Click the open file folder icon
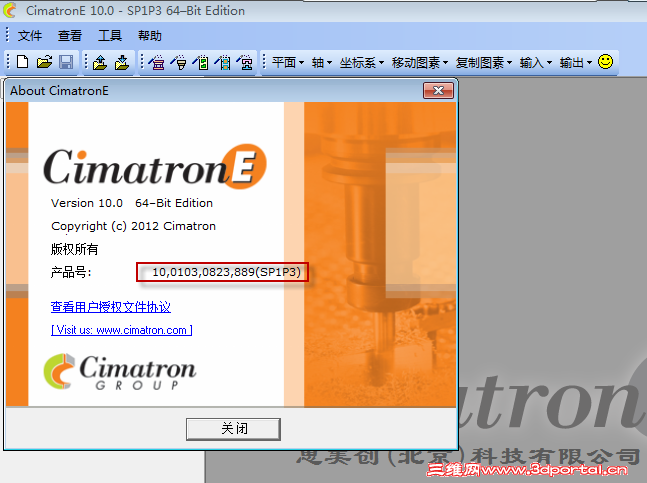 45,62
